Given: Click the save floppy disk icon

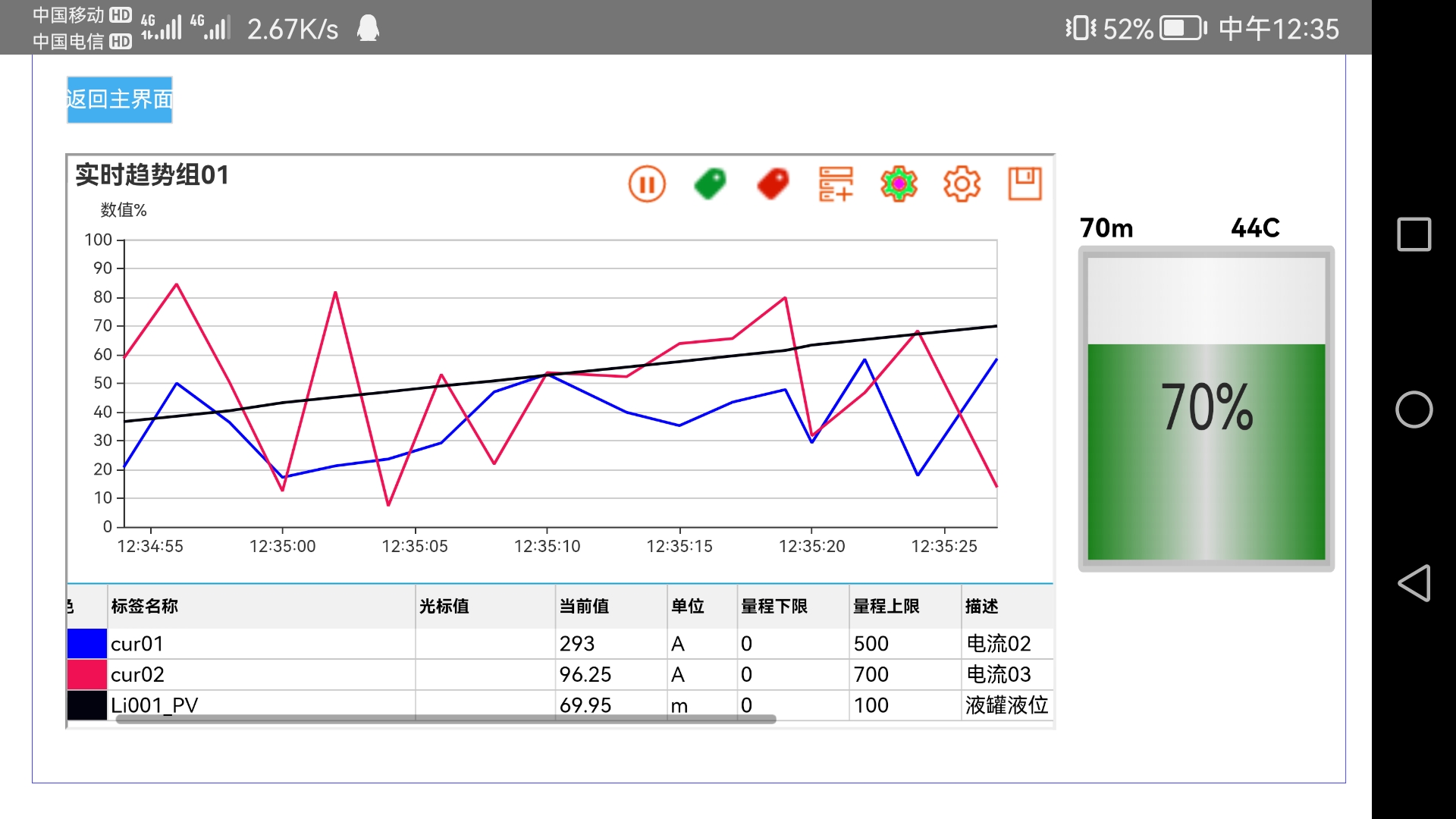Looking at the screenshot, I should [1025, 184].
